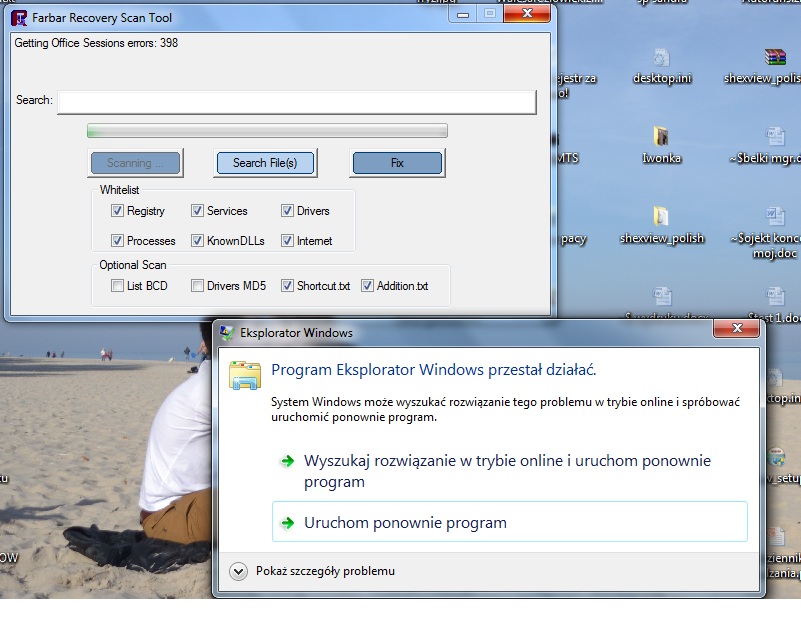Screen dimensions: 801x624
Task: Toggle the KnownDLLs checkbox
Action: click(x=197, y=241)
